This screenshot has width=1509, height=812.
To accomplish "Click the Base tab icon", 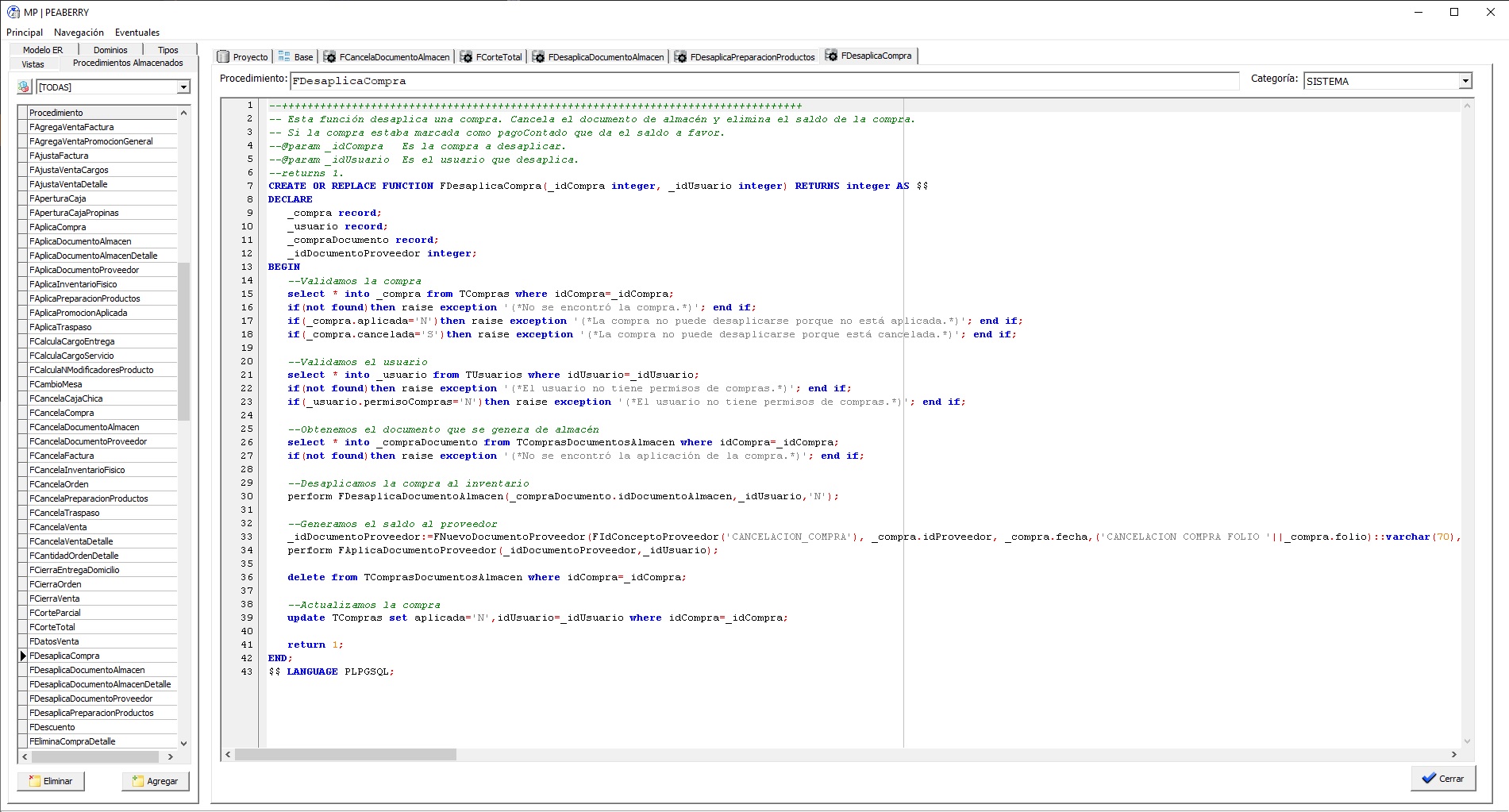I will 284,57.
